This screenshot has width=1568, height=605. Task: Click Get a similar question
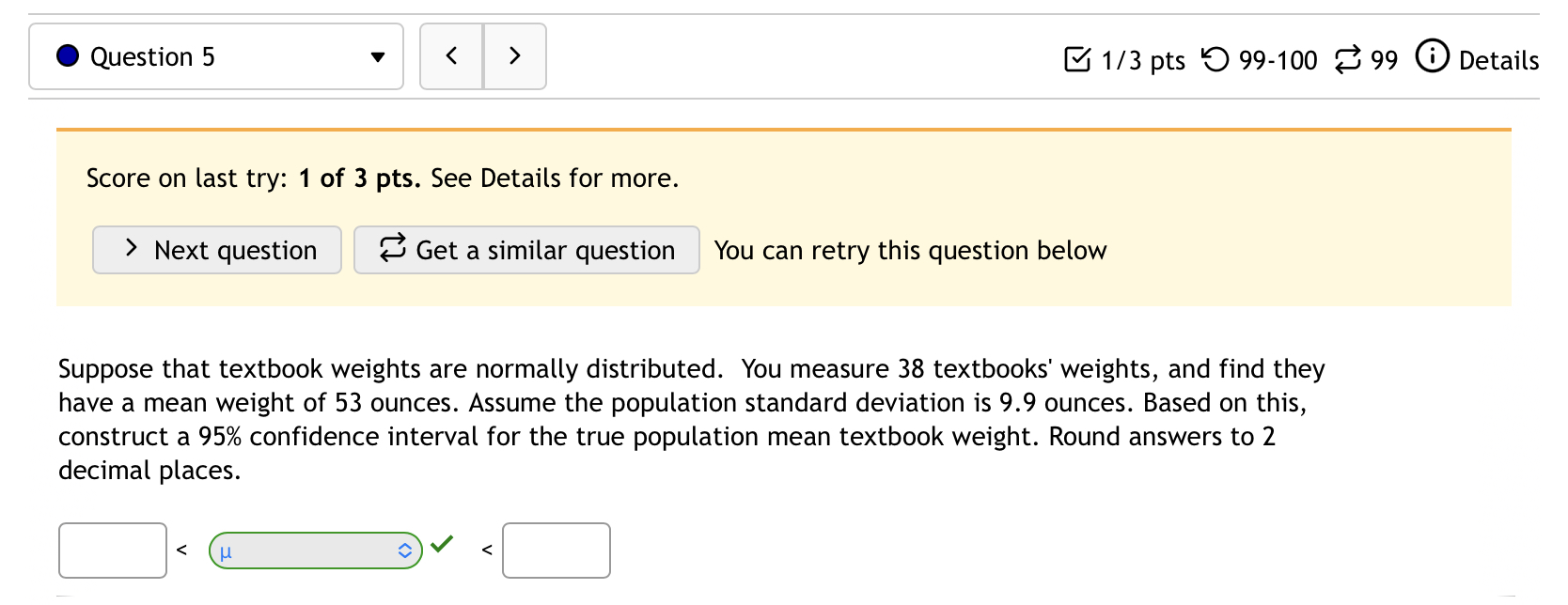[x=526, y=249]
